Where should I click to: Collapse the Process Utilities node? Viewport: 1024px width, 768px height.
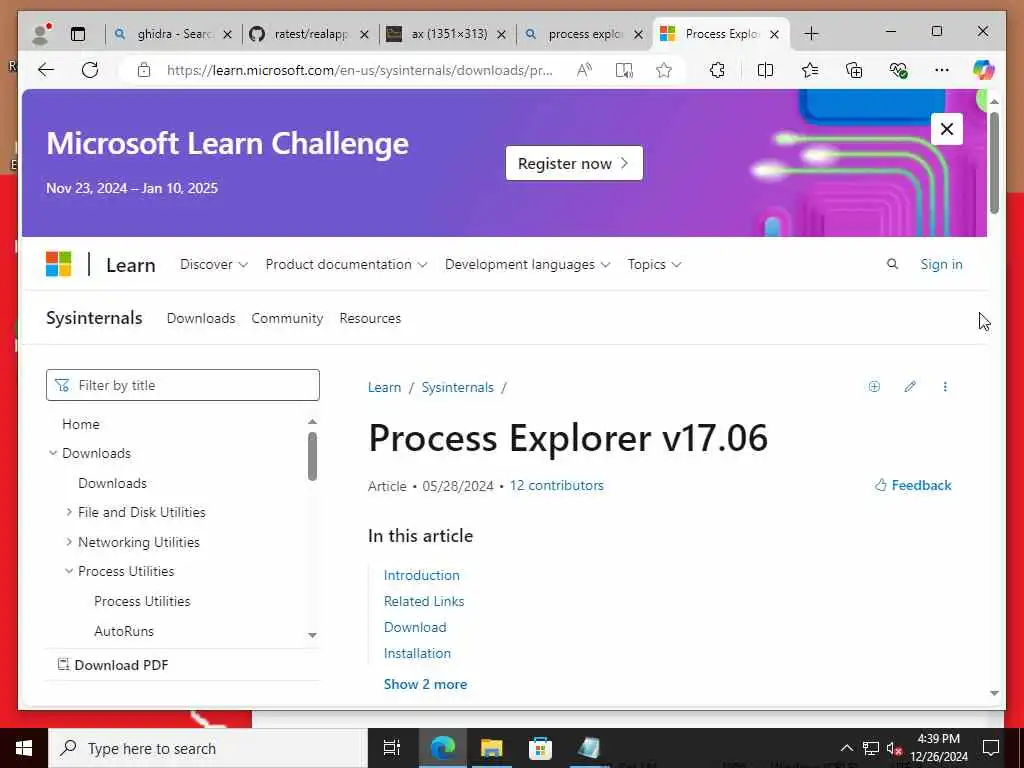point(69,571)
